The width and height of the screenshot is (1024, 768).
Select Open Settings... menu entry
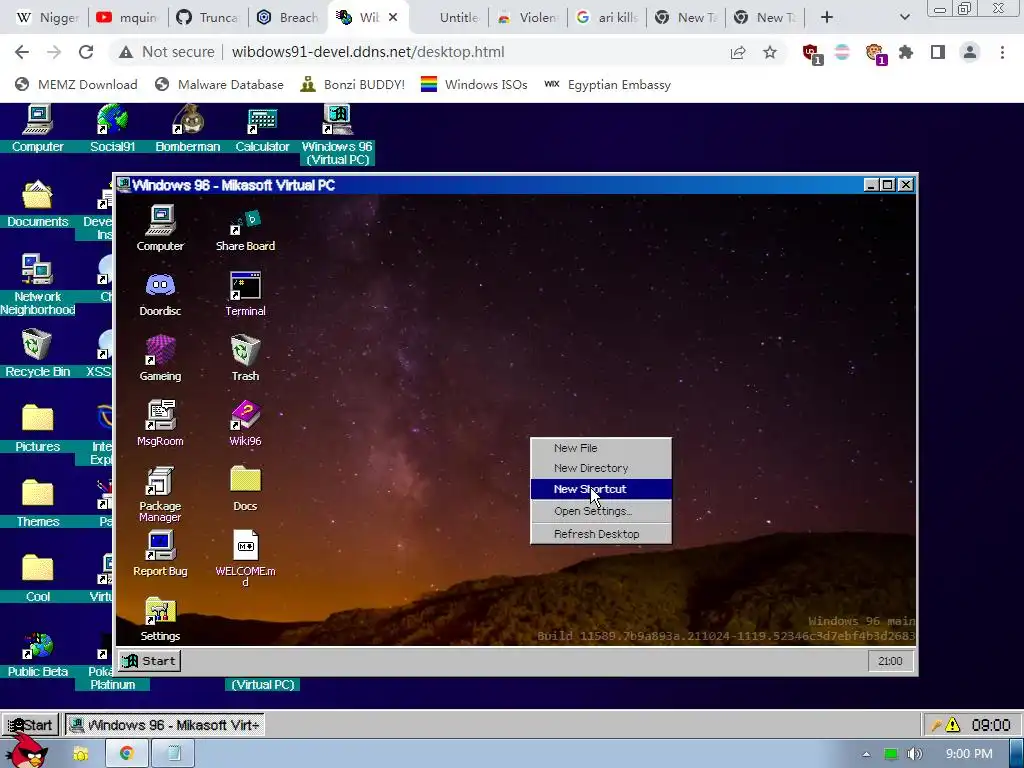[601, 511]
